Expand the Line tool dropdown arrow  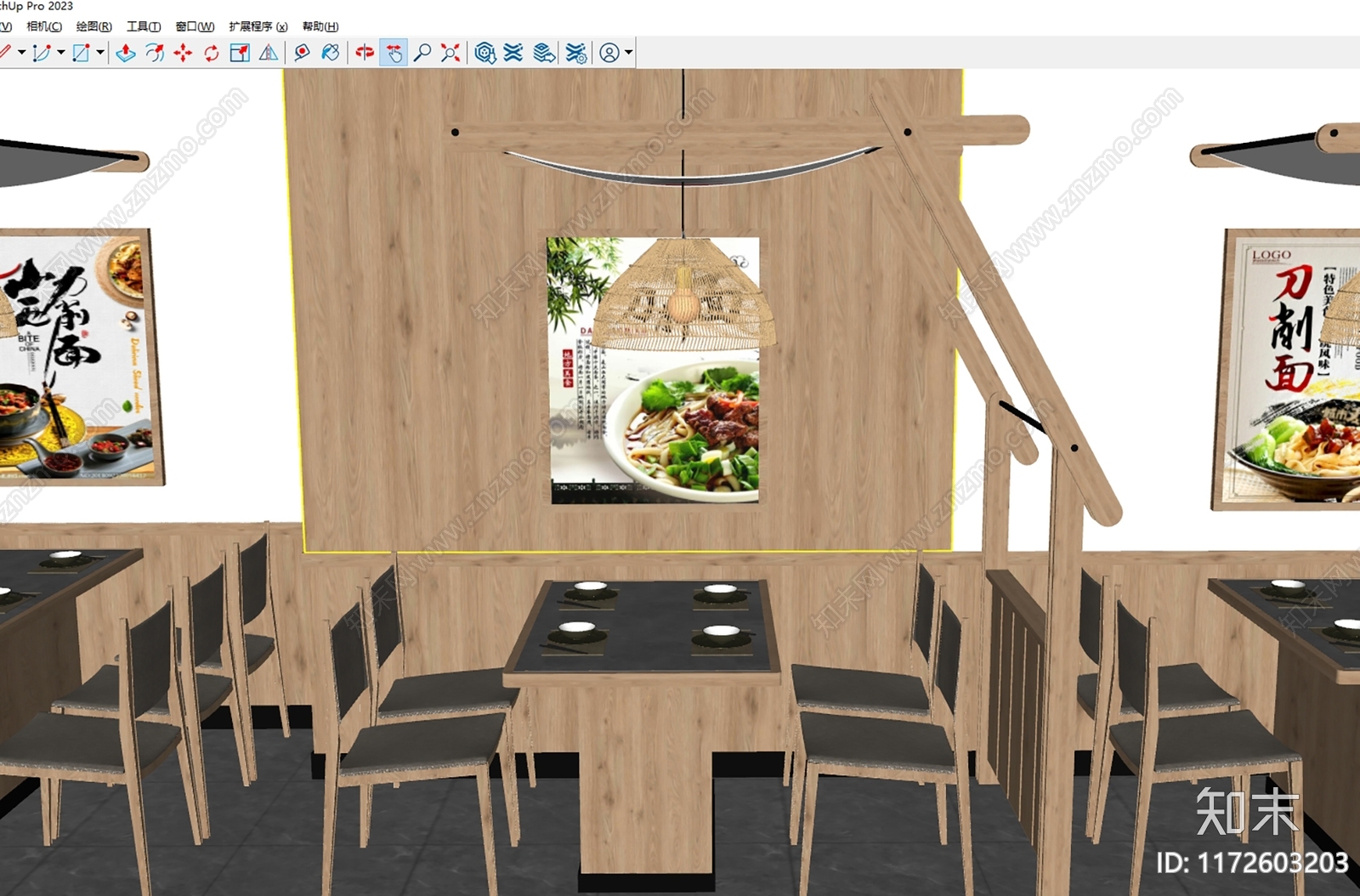(x=21, y=53)
